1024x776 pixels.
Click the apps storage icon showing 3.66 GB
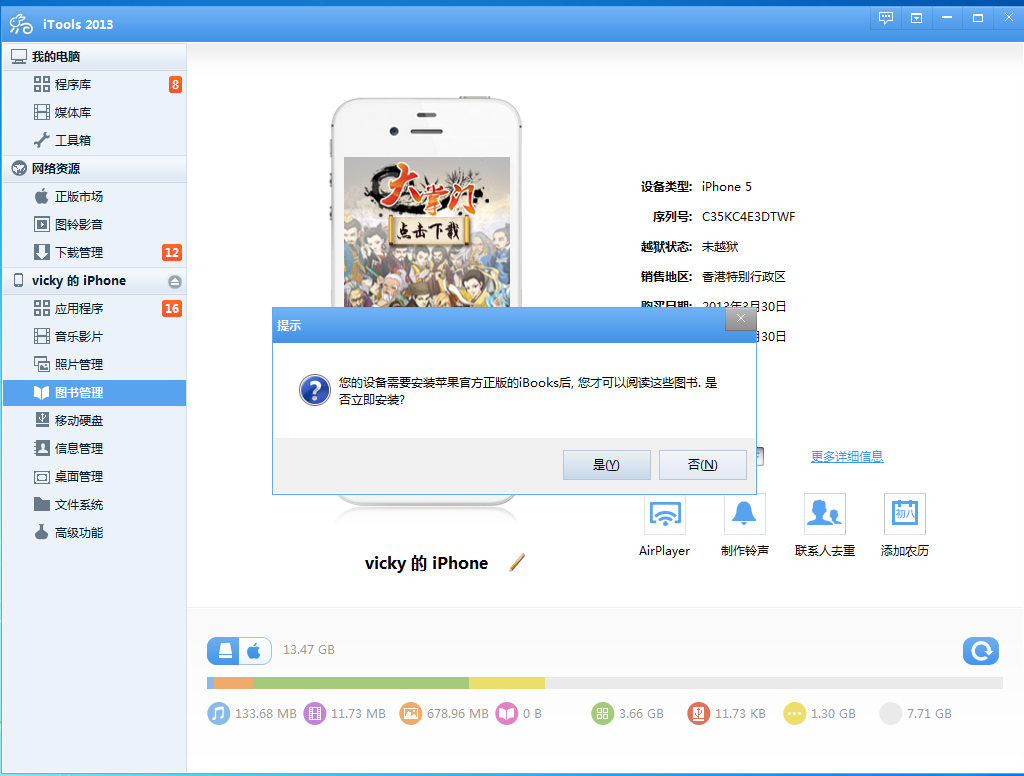click(600, 713)
